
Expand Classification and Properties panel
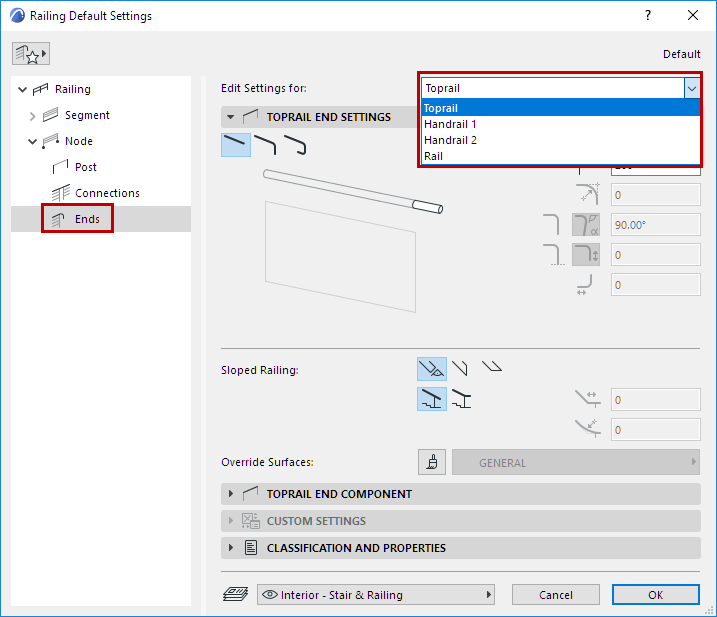(x=230, y=547)
